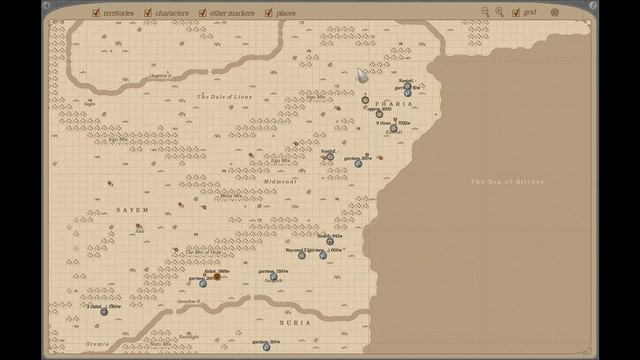
Task: Click 'The Hts. of Hope' label
Action: click(203, 252)
